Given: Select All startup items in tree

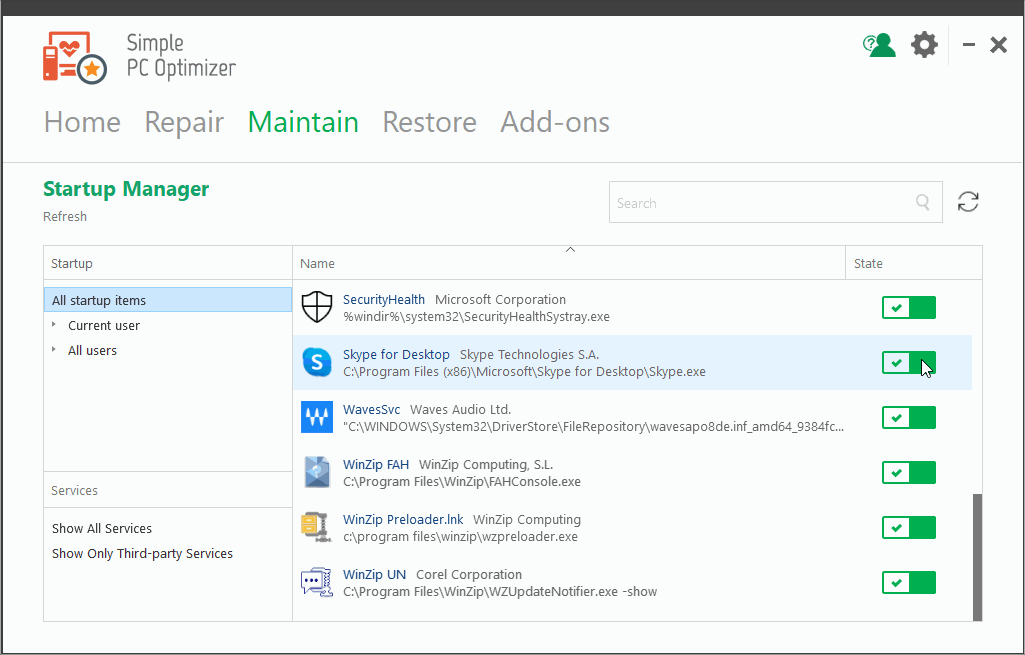Looking at the screenshot, I should (x=168, y=300).
